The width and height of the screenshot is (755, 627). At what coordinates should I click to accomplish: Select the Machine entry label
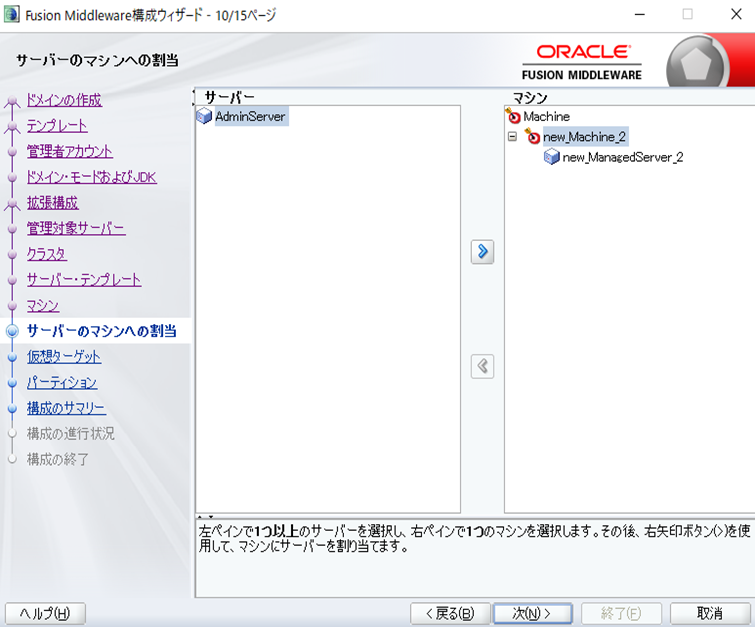pos(546,117)
